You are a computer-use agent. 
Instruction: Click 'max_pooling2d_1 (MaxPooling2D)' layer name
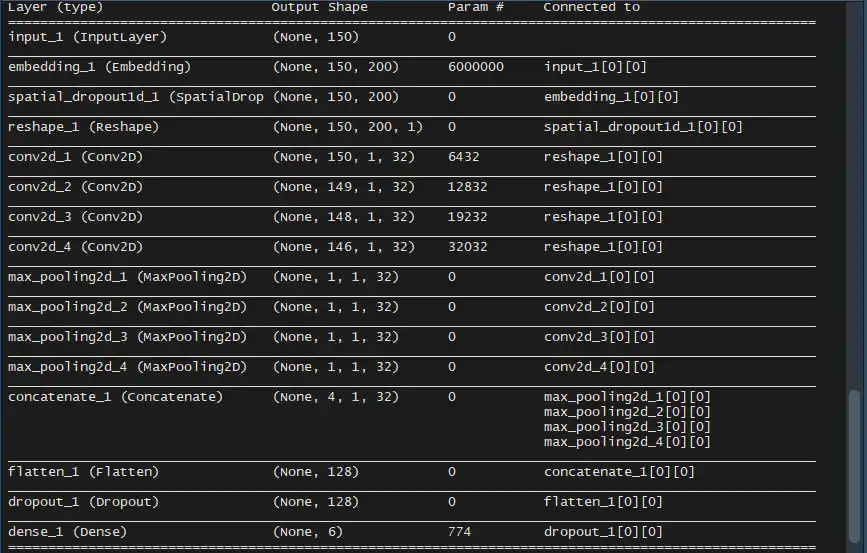click(x=128, y=276)
